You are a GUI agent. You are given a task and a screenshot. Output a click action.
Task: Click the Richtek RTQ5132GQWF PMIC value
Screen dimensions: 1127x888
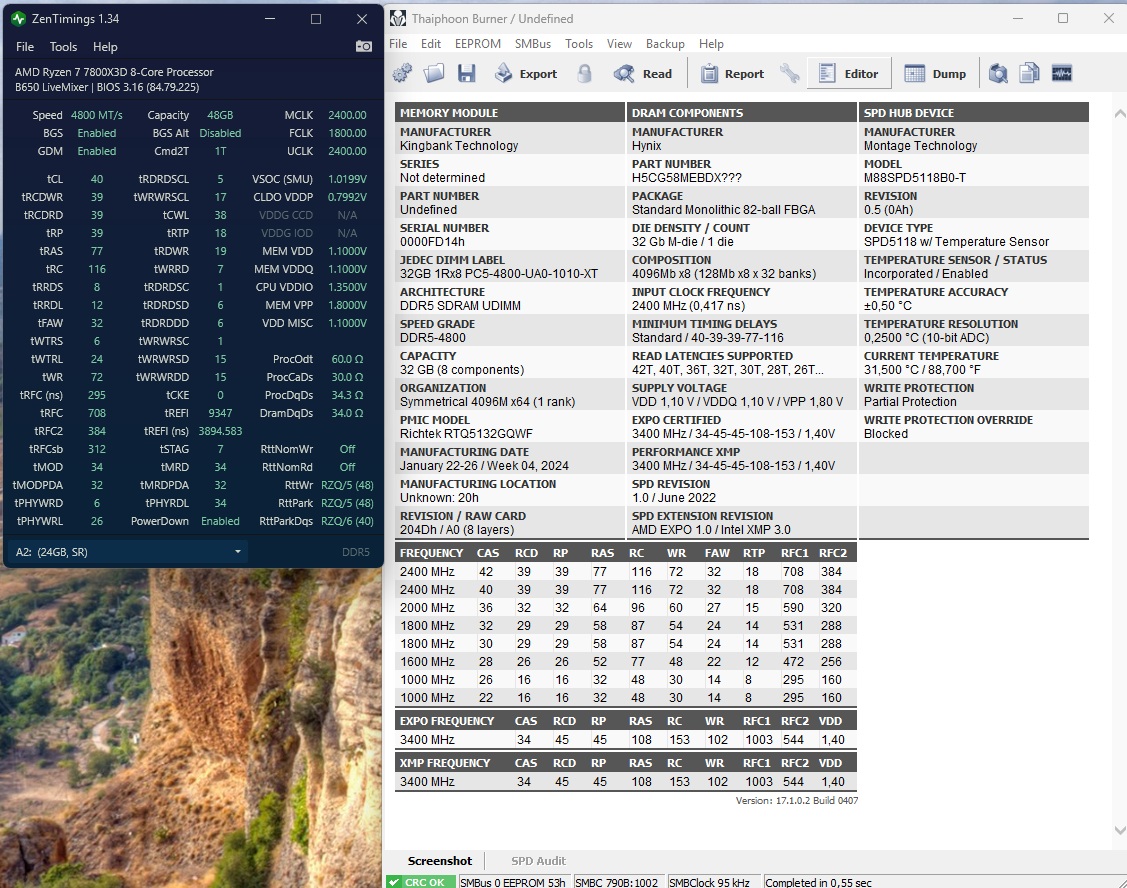[x=466, y=434]
